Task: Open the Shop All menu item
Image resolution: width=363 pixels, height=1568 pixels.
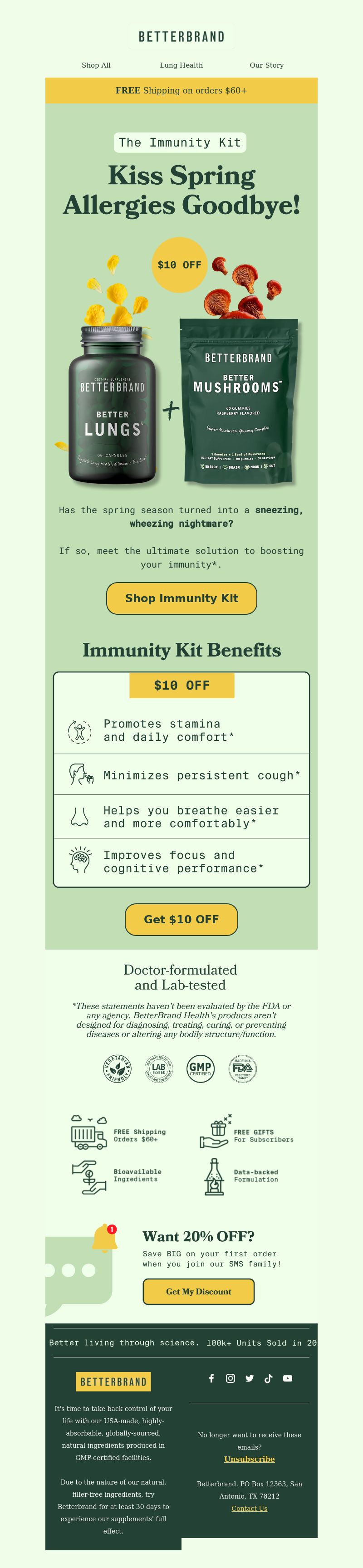Action: click(x=96, y=65)
